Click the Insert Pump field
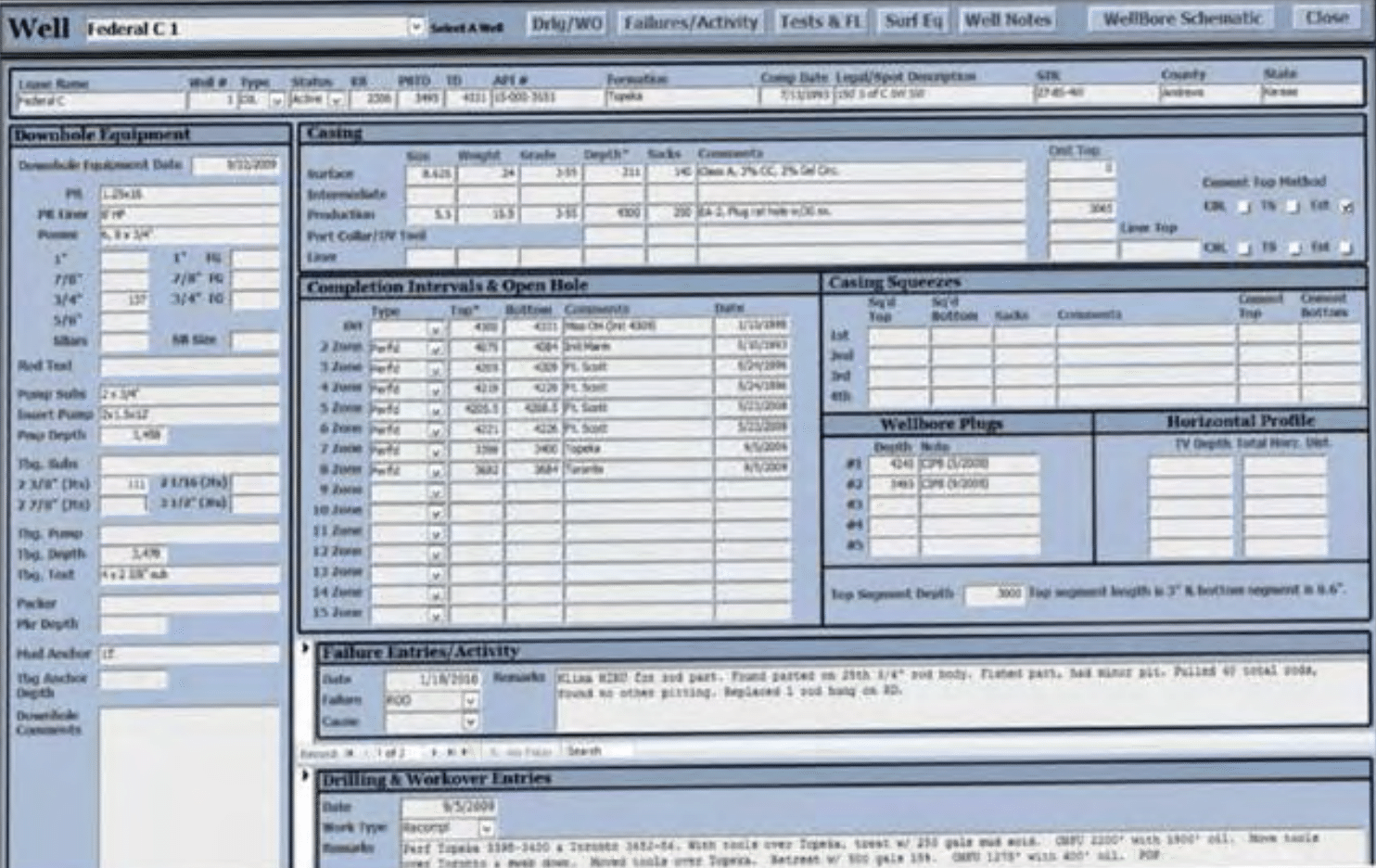The width and height of the screenshot is (1376, 868). click(x=189, y=415)
